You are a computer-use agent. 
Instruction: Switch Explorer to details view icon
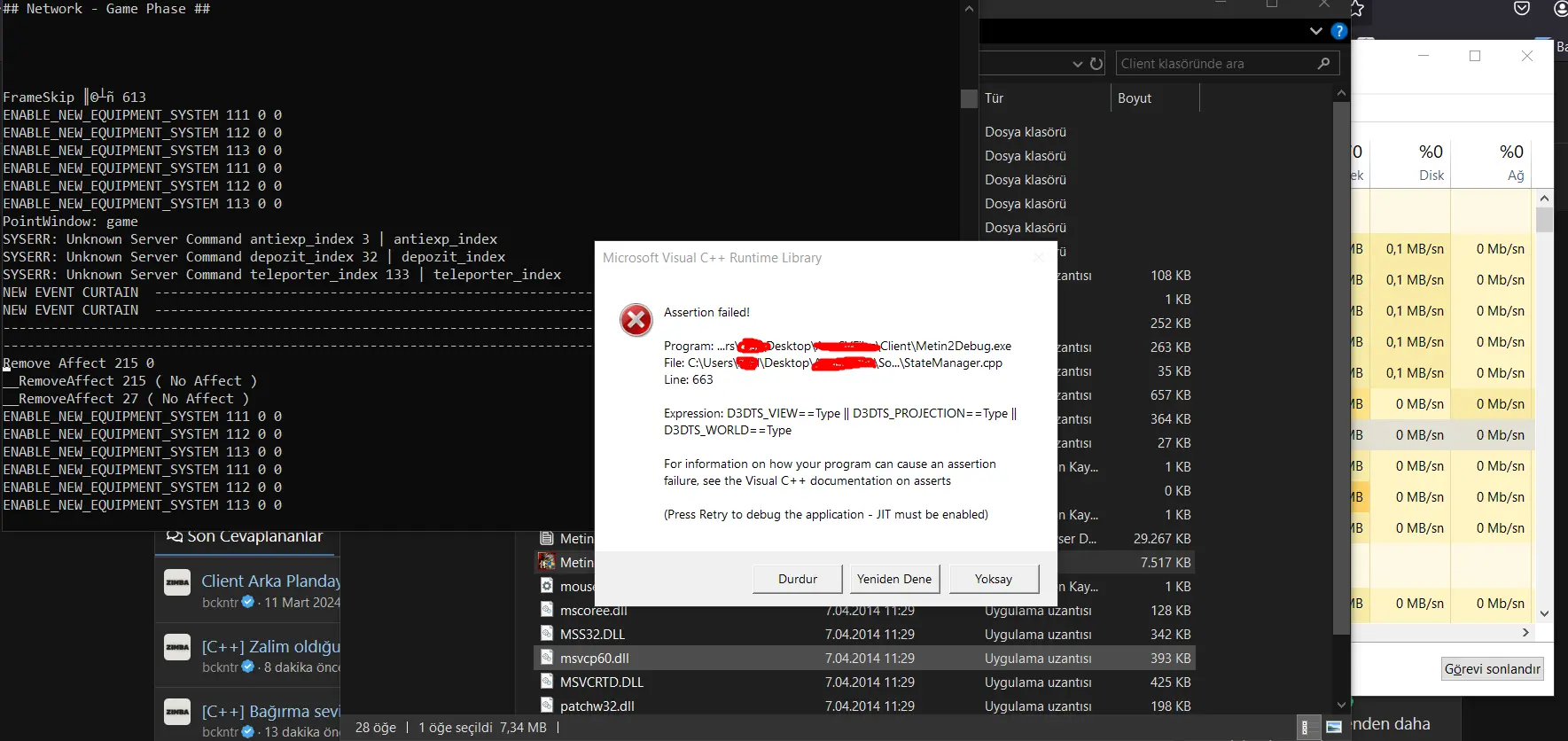(x=1305, y=728)
